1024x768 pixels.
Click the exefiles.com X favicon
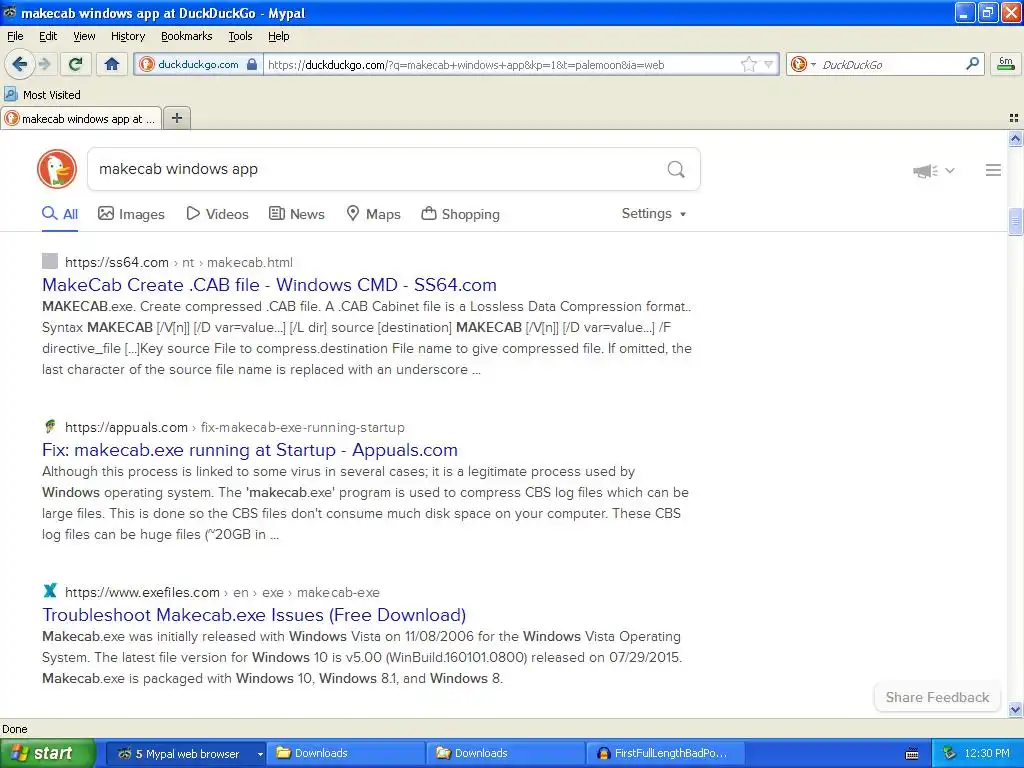50,591
